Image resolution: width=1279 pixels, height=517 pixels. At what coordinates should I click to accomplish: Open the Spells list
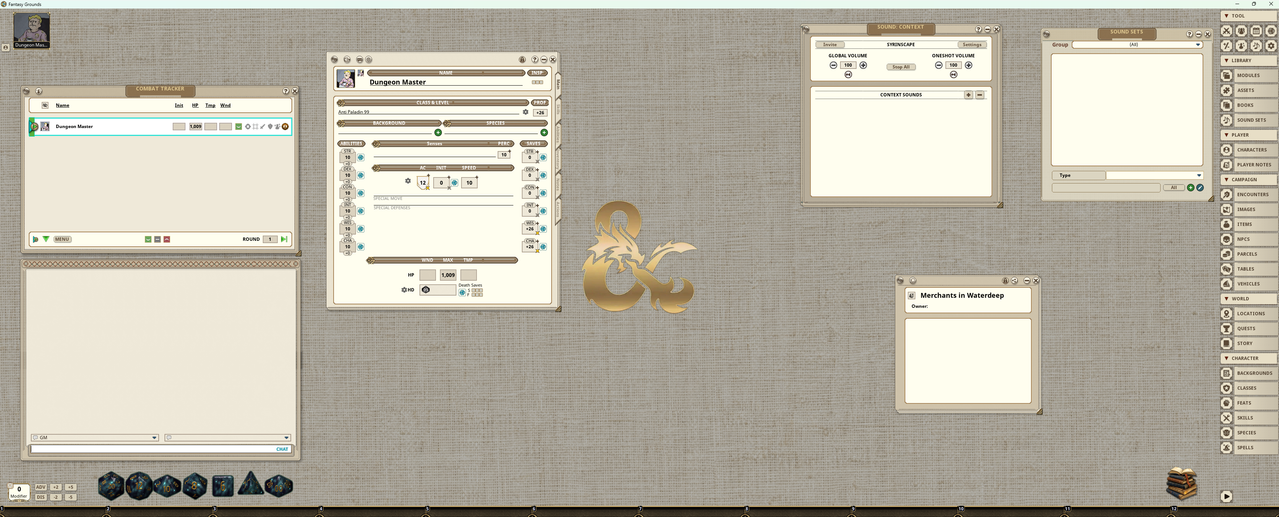[1249, 448]
